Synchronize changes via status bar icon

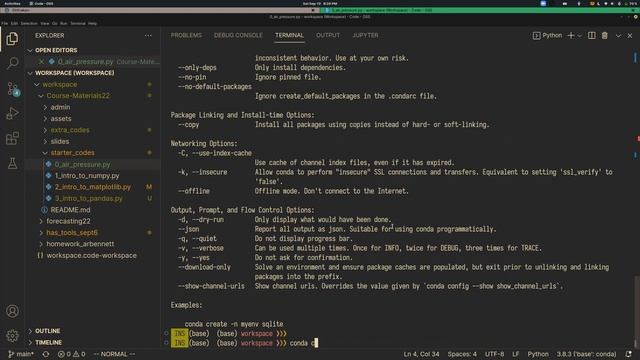[46, 354]
